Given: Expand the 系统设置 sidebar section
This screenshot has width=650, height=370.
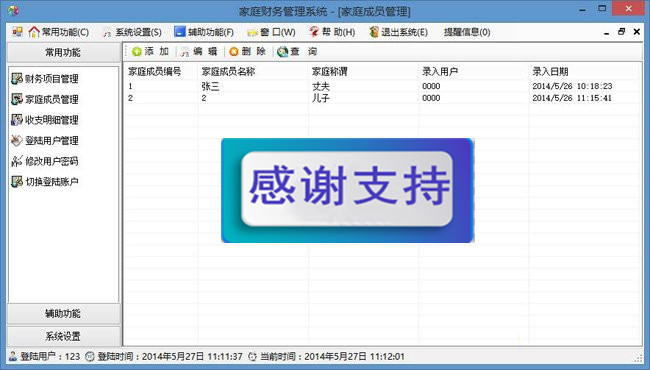Looking at the screenshot, I should click(x=63, y=336).
